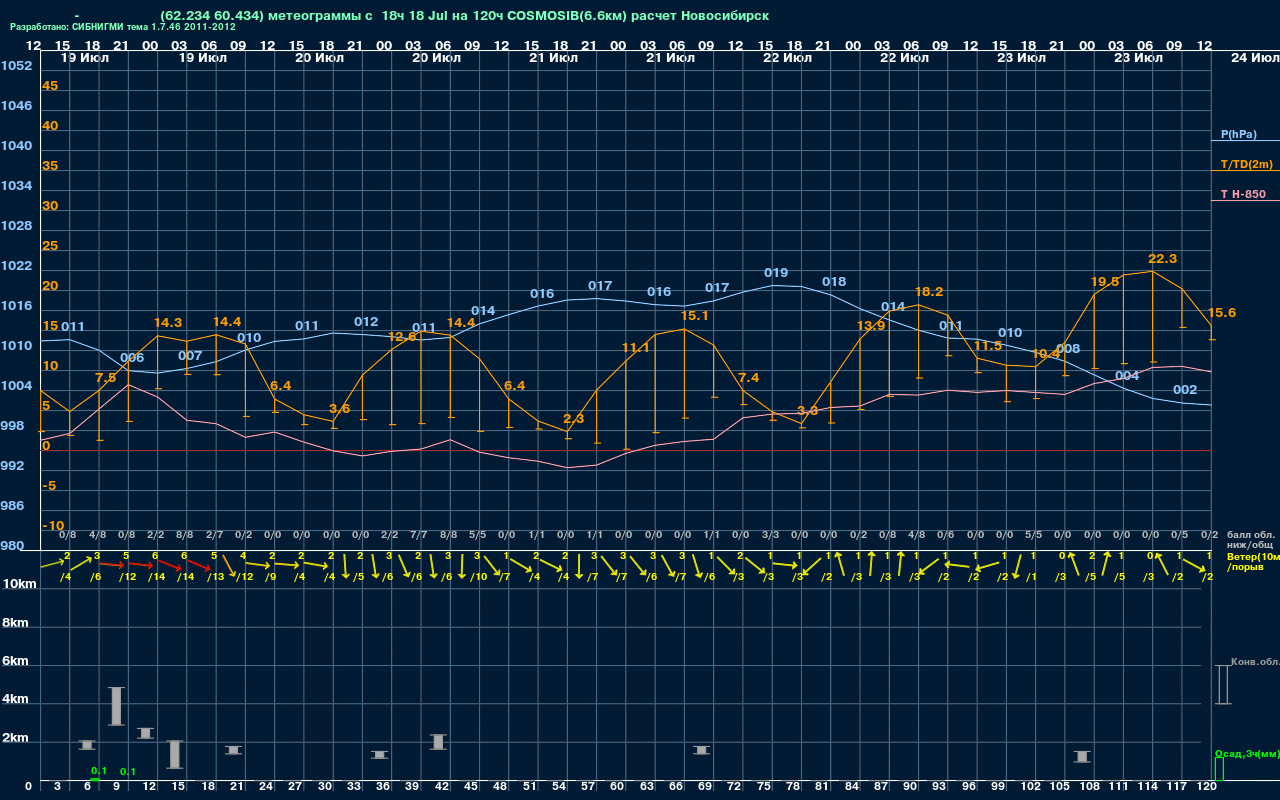Screen dimensions: 1280x800
Task: Click the temperature label 7.4
Action: coord(748,378)
